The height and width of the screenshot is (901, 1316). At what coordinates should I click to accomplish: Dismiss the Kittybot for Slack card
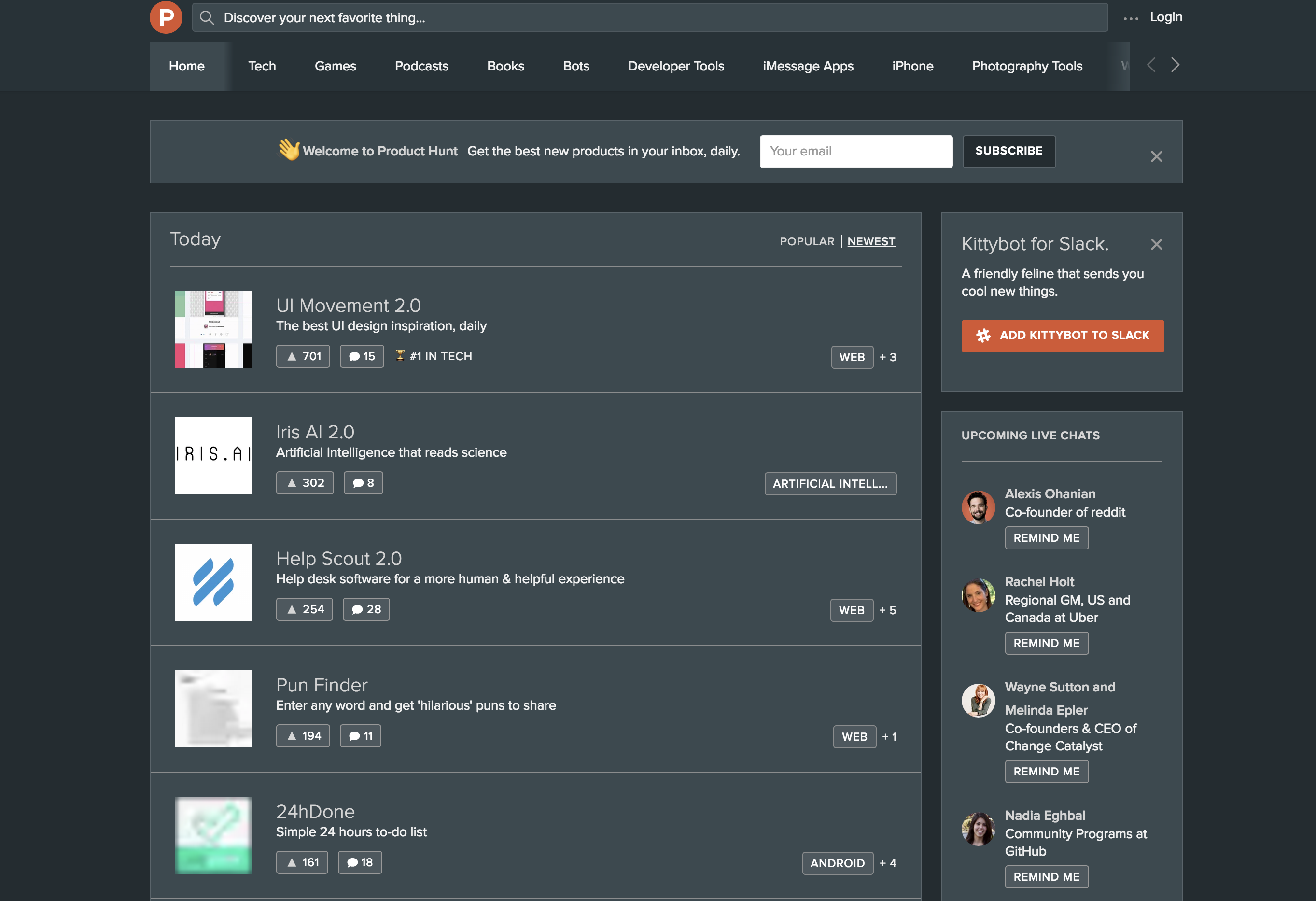tap(1156, 245)
